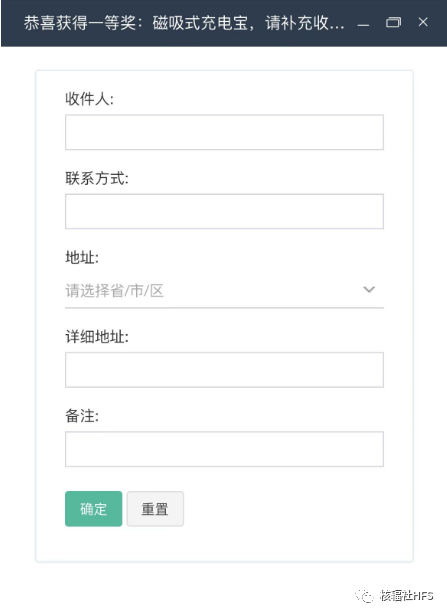The image size is (447, 615).
Task: Expand the address chevron arrow
Action: click(x=369, y=289)
